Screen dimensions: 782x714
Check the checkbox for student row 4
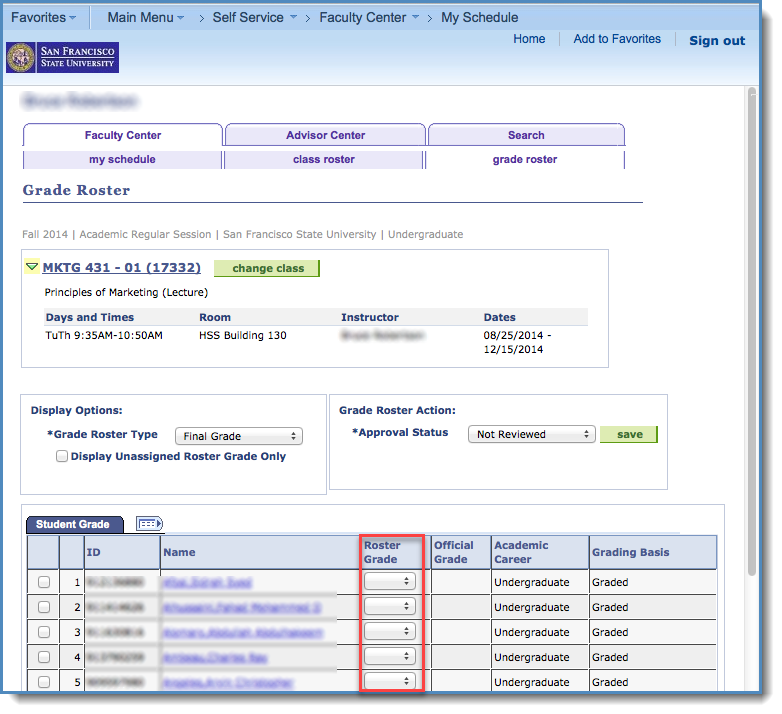[x=44, y=657]
